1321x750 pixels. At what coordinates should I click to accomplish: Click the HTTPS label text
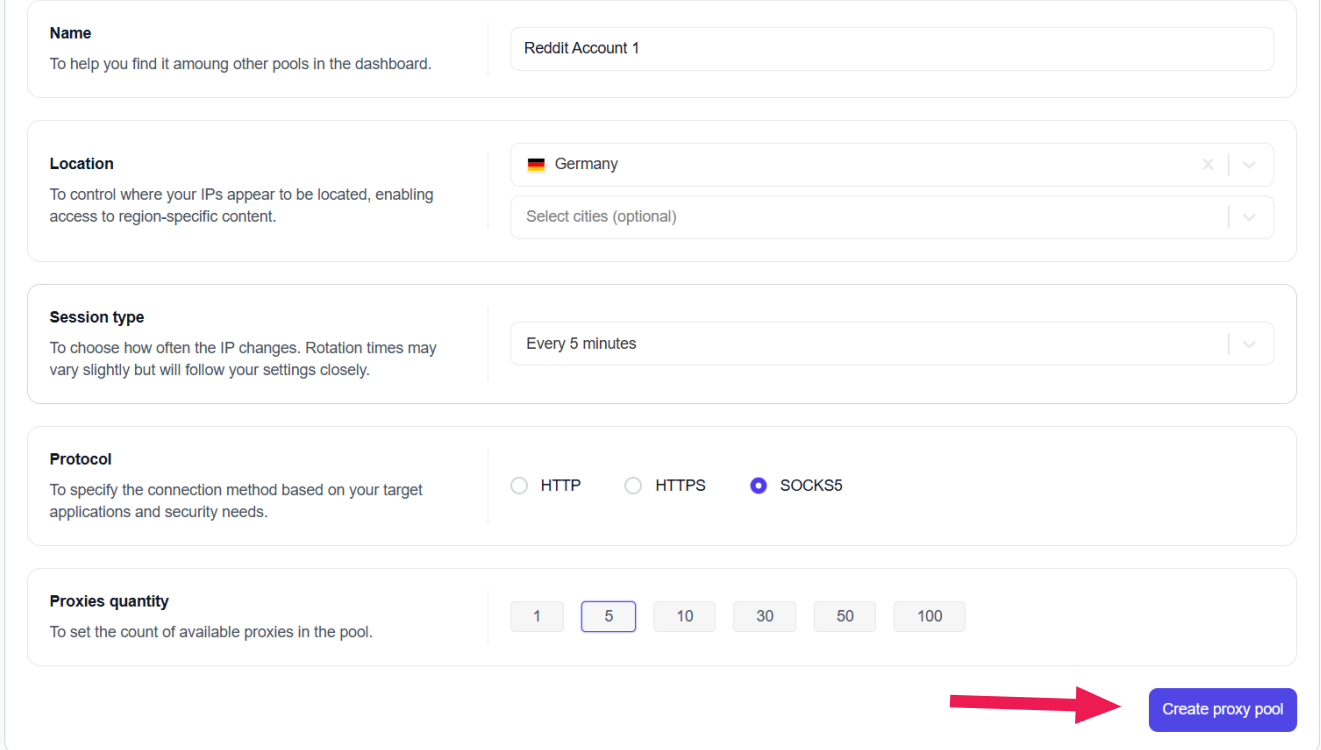(680, 485)
